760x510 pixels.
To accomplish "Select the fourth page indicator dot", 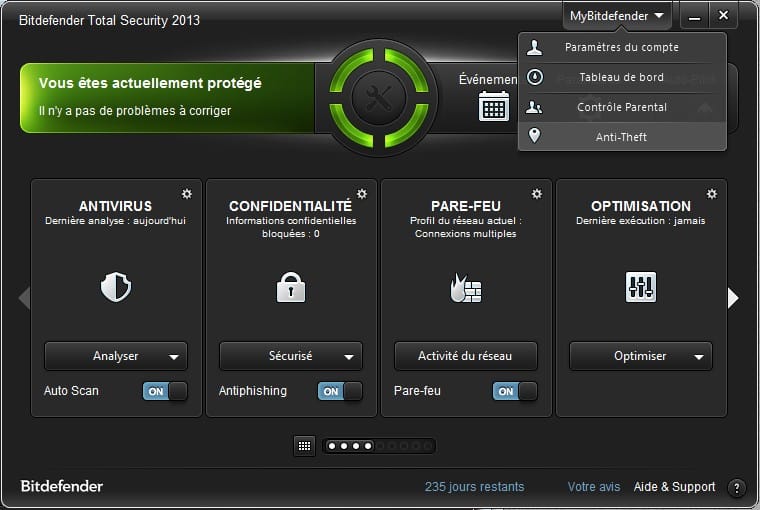I will [x=368, y=446].
